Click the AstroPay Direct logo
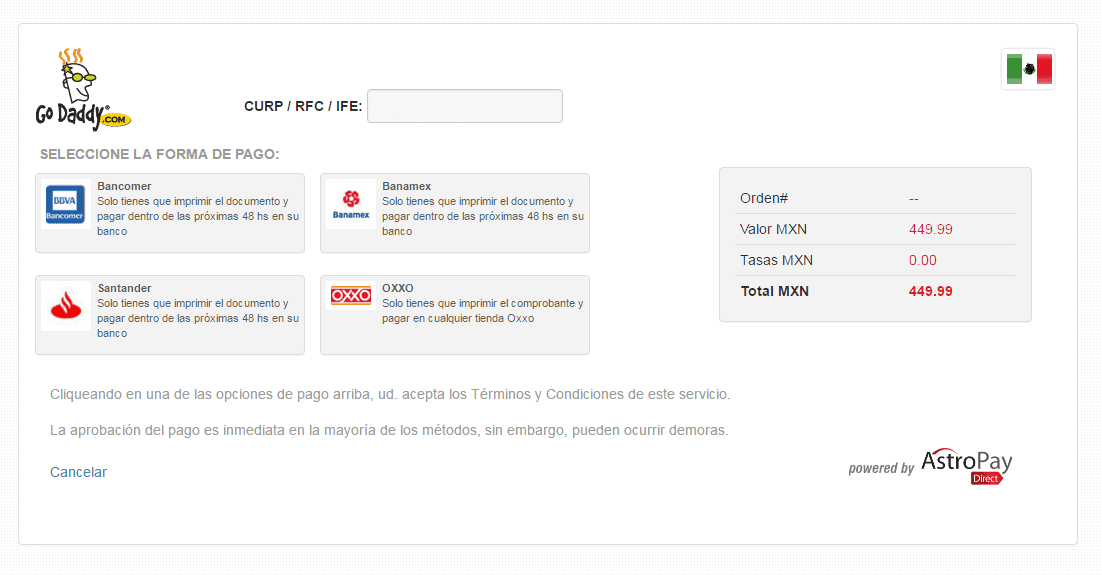 point(966,466)
